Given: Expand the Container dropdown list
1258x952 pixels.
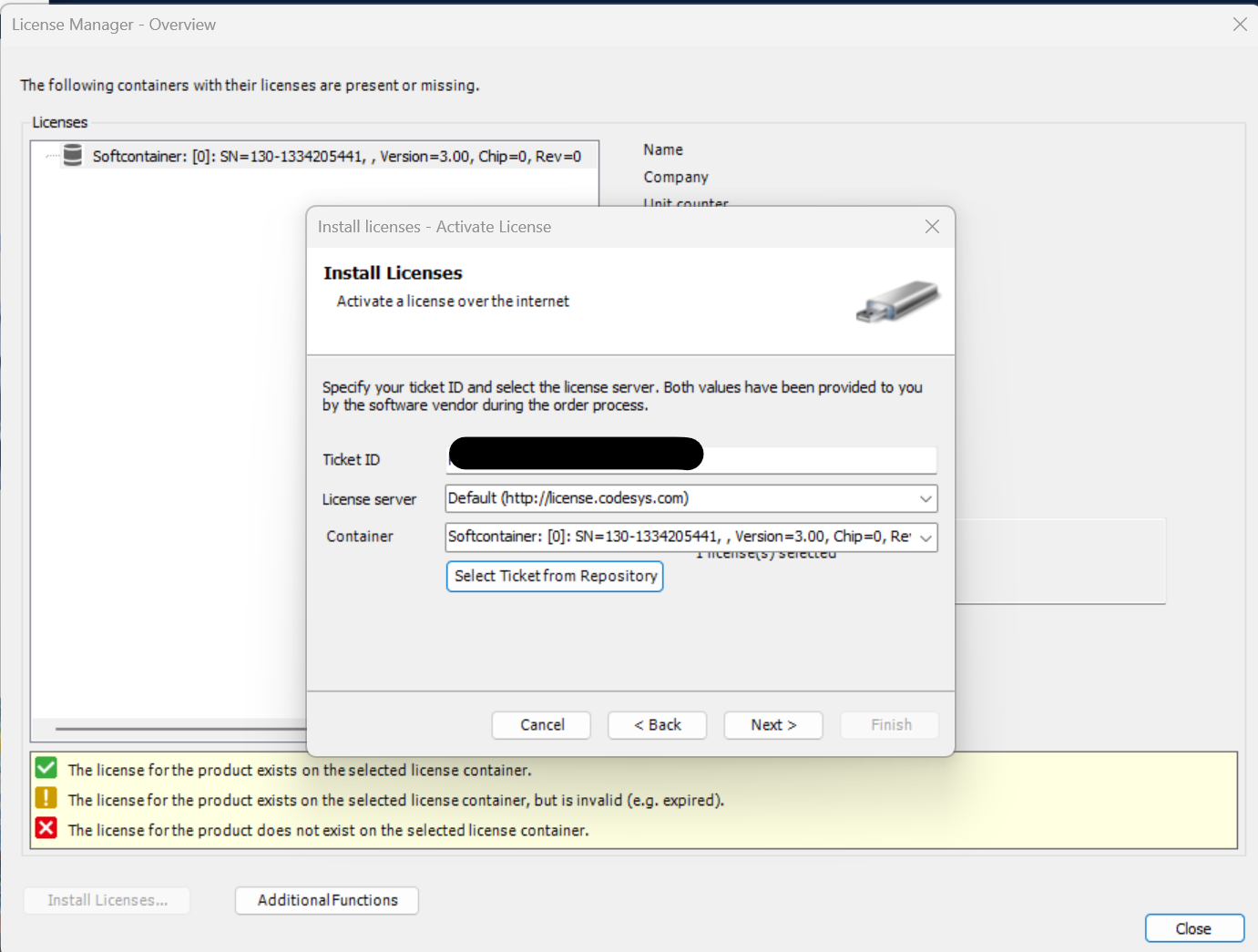Looking at the screenshot, I should coord(925,537).
